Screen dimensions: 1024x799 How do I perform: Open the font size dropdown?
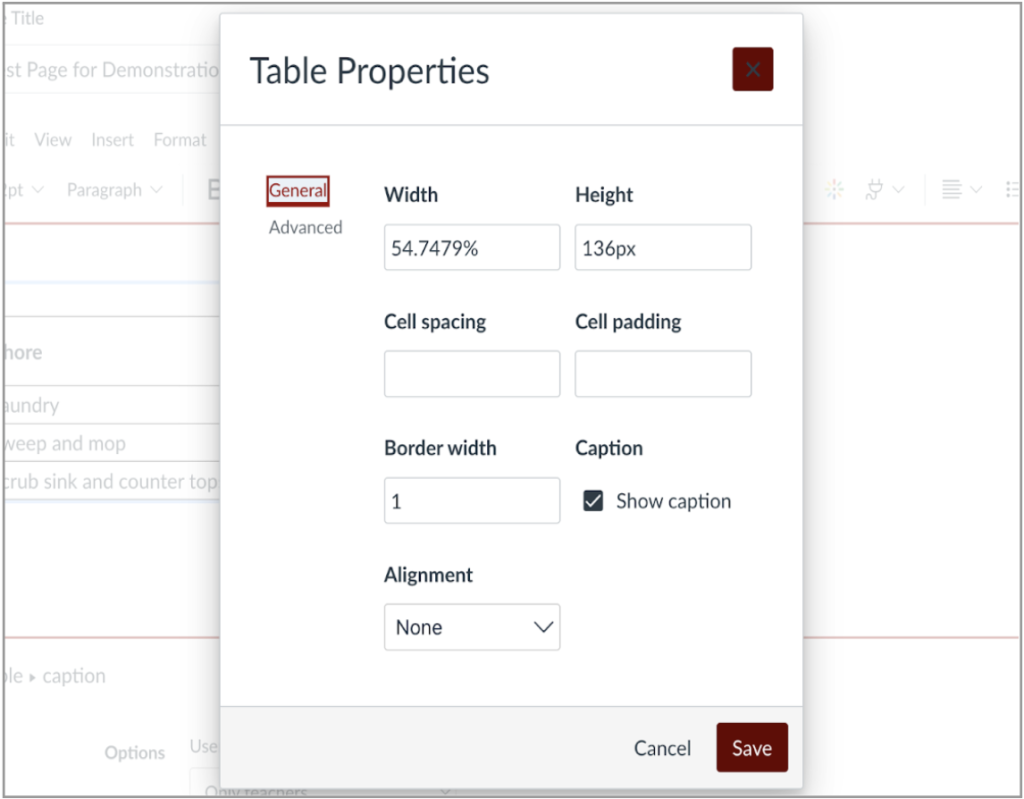point(25,189)
